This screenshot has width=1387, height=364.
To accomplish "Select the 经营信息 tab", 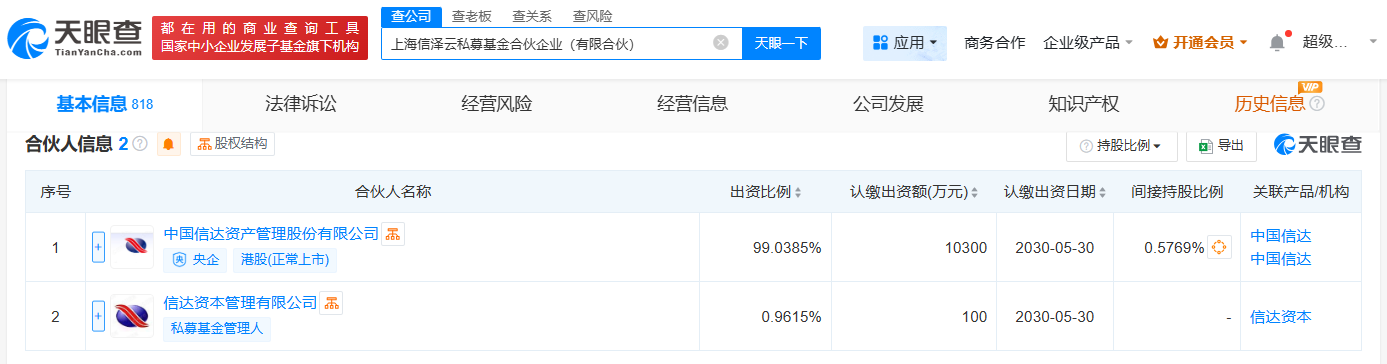I will click(692, 104).
